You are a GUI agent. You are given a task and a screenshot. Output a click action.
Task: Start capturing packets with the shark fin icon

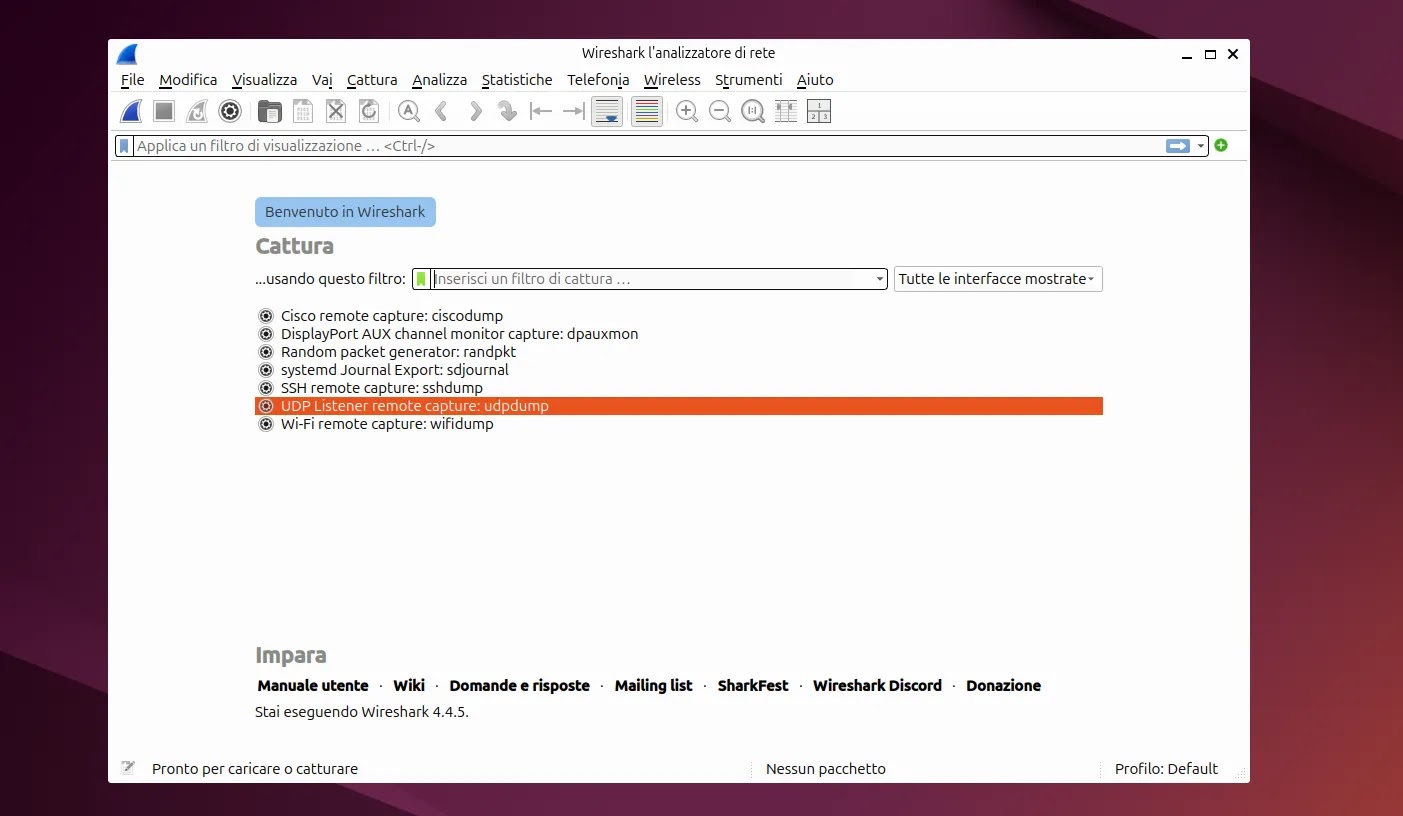131,111
